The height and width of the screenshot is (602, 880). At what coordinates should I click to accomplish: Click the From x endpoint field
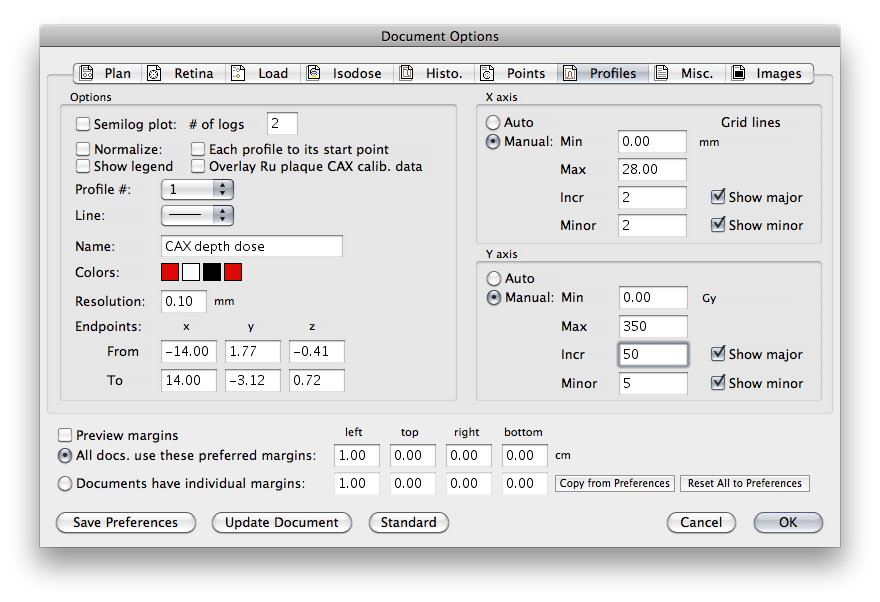click(x=189, y=351)
